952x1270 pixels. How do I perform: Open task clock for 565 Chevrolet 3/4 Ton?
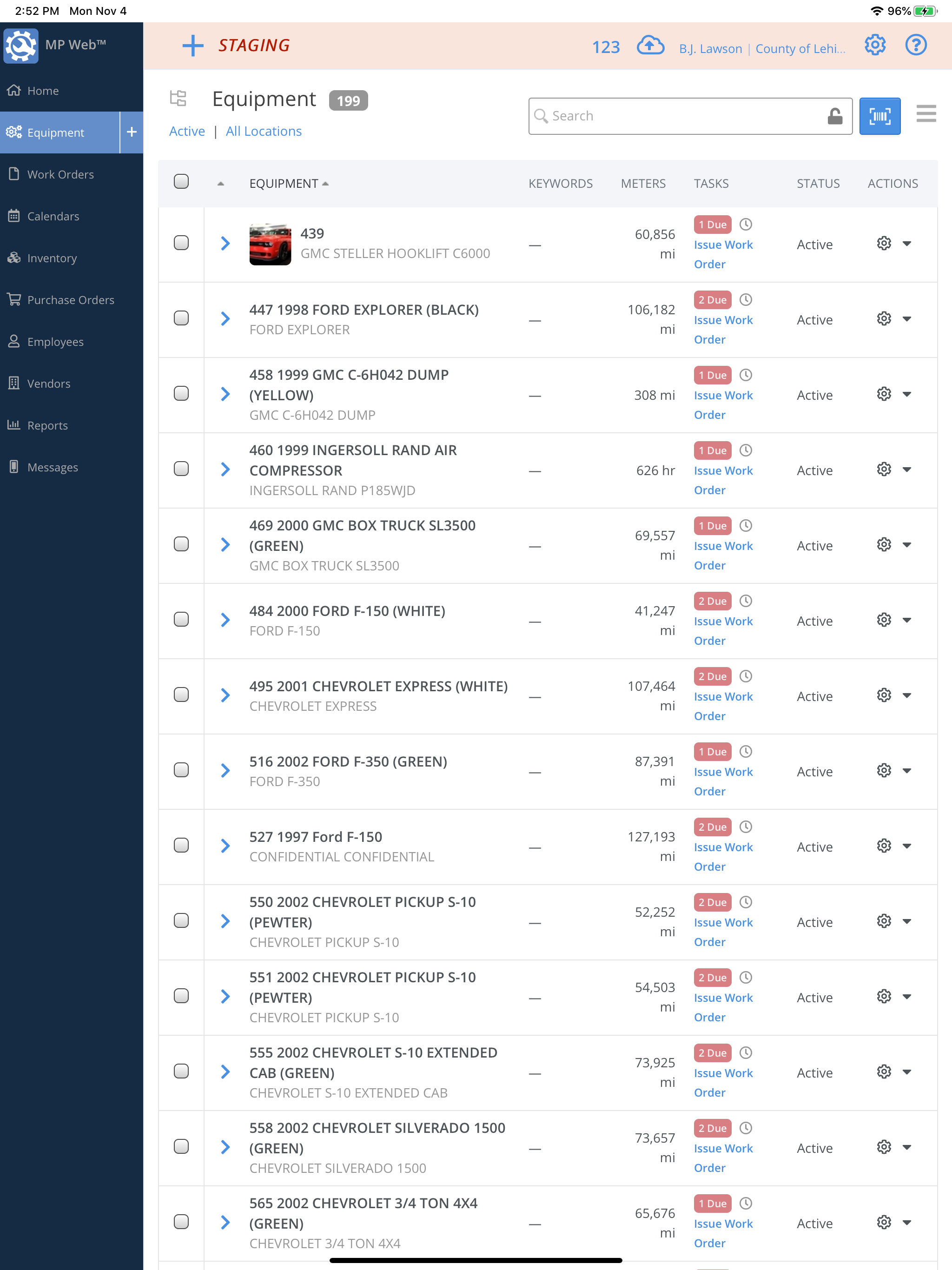(x=745, y=1204)
